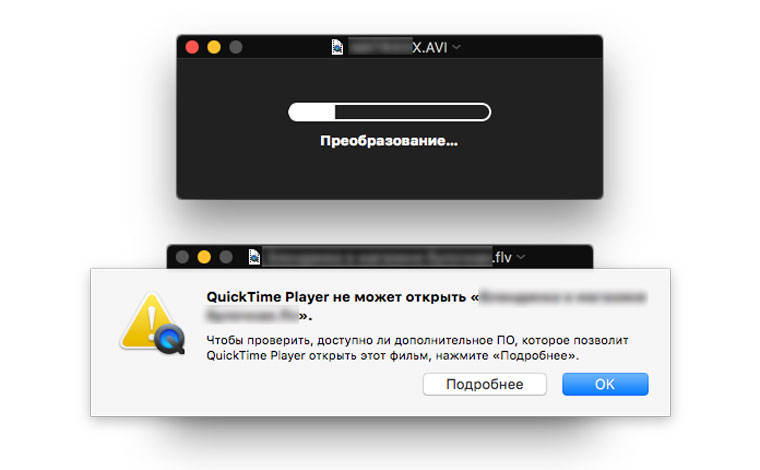Screen dimensions: 760x470
Task: Click the filled part of the conversion progress bar
Action: [x=312, y=112]
